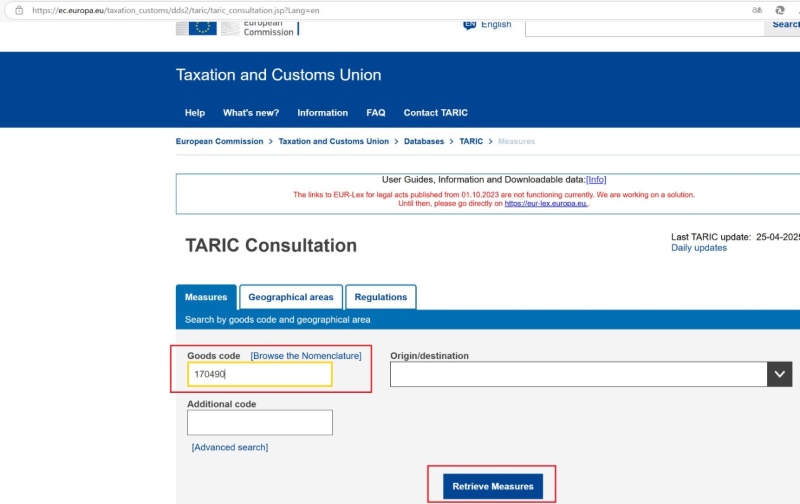Click the padlock site info icon
The height and width of the screenshot is (504, 800).
[18, 10]
